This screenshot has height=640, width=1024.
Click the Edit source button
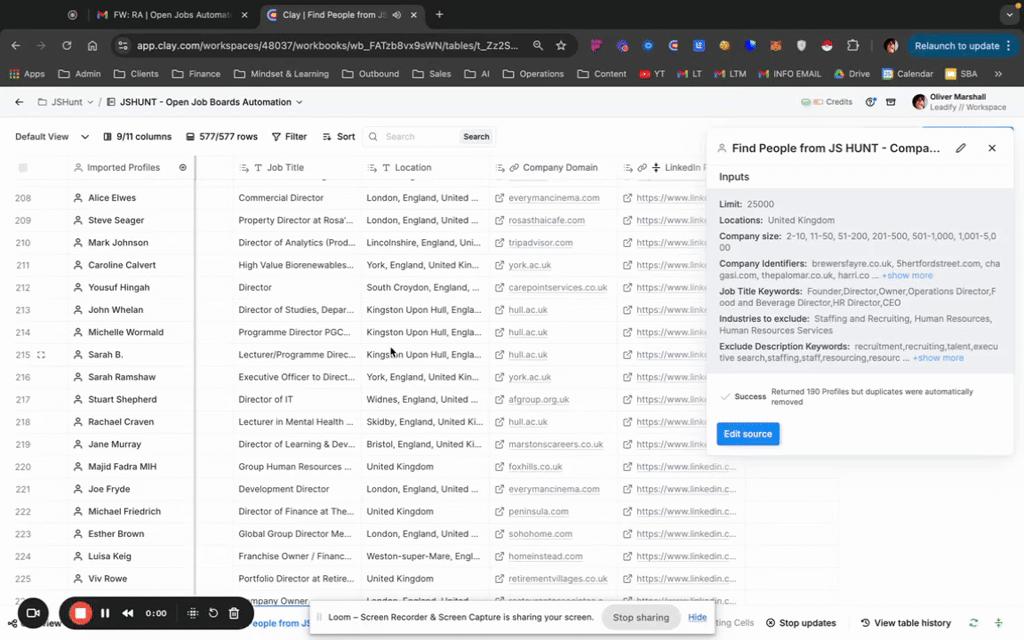(x=747, y=434)
